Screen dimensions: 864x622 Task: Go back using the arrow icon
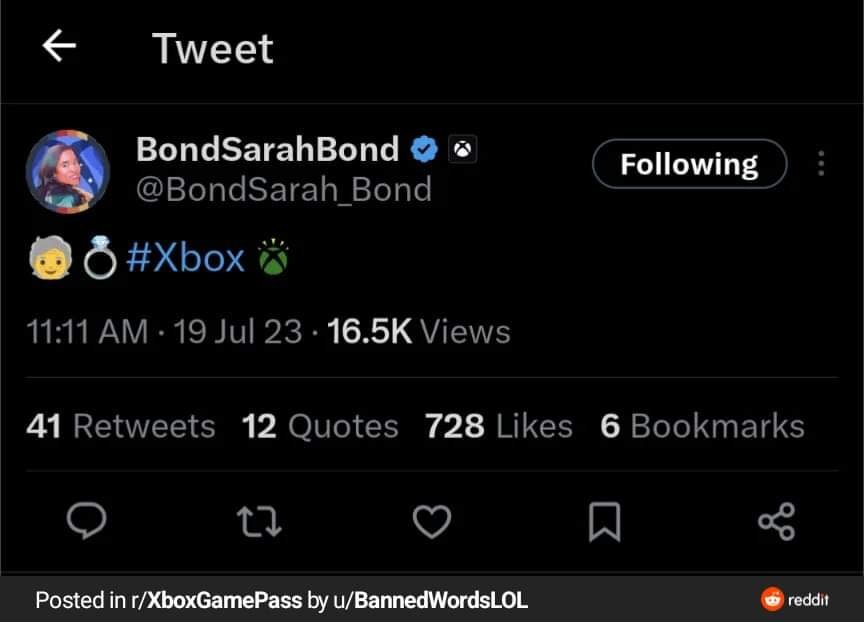(59, 46)
